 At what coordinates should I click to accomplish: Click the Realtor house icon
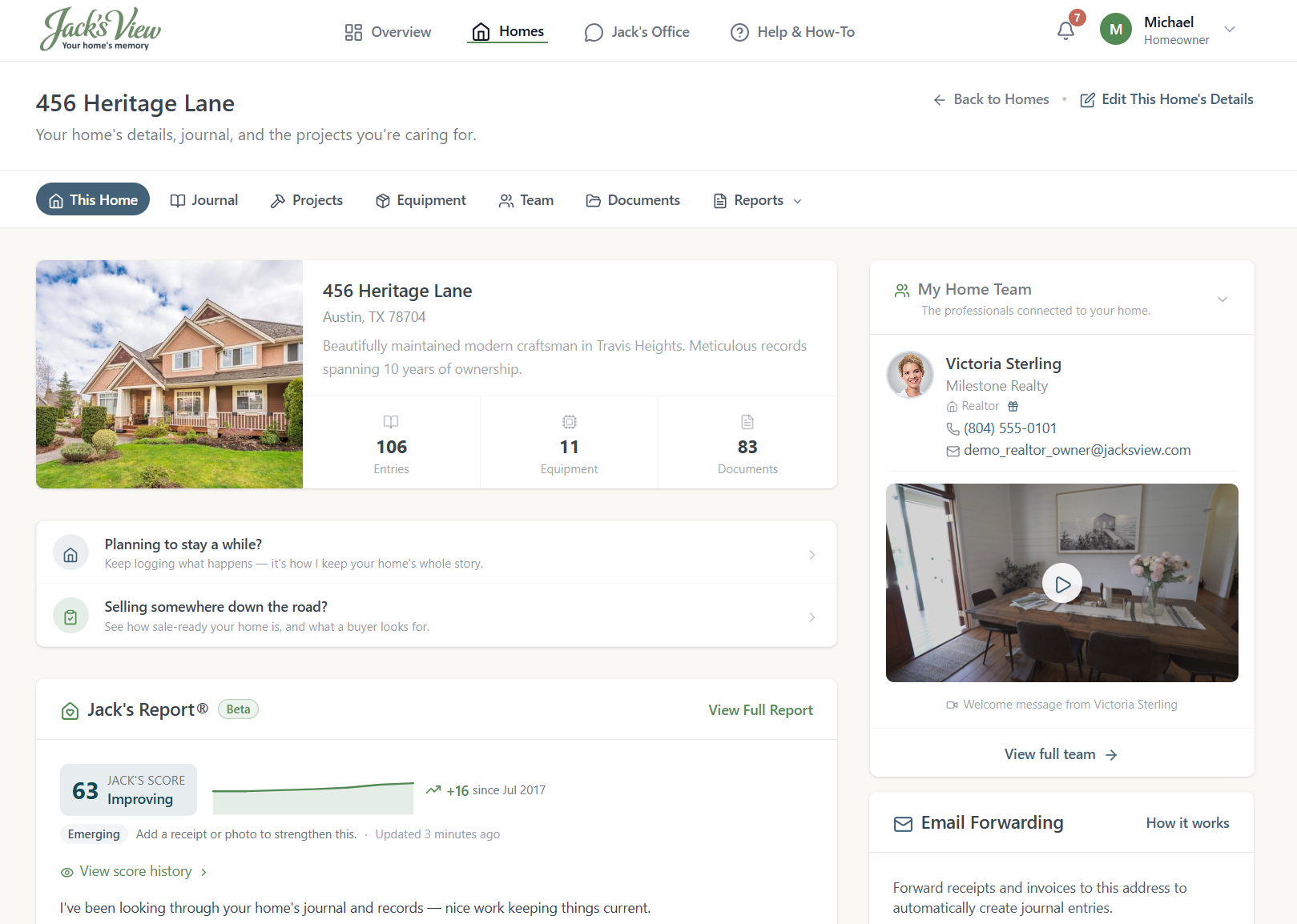pos(952,407)
